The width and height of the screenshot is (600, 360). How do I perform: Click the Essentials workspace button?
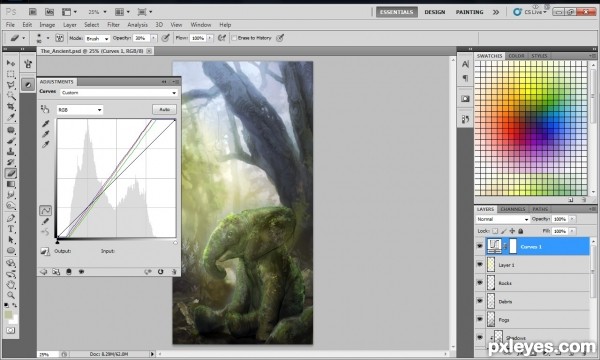(396, 12)
